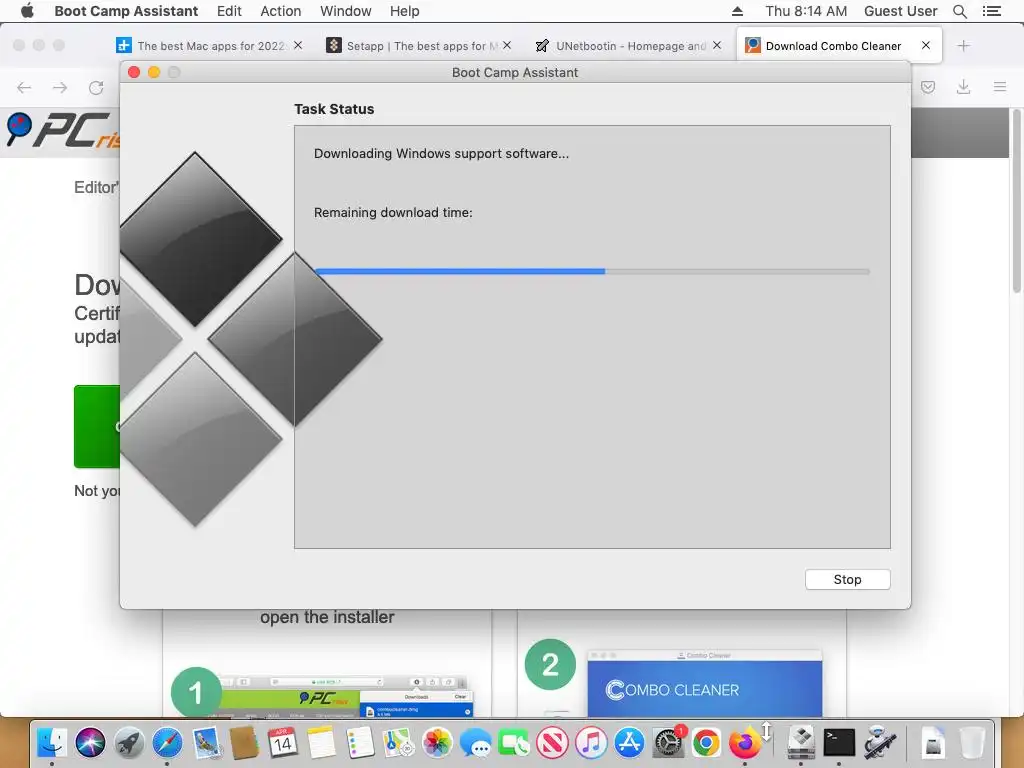The width and height of the screenshot is (1024, 768).
Task: Open Automator robot icon in Dock
Action: click(x=878, y=743)
